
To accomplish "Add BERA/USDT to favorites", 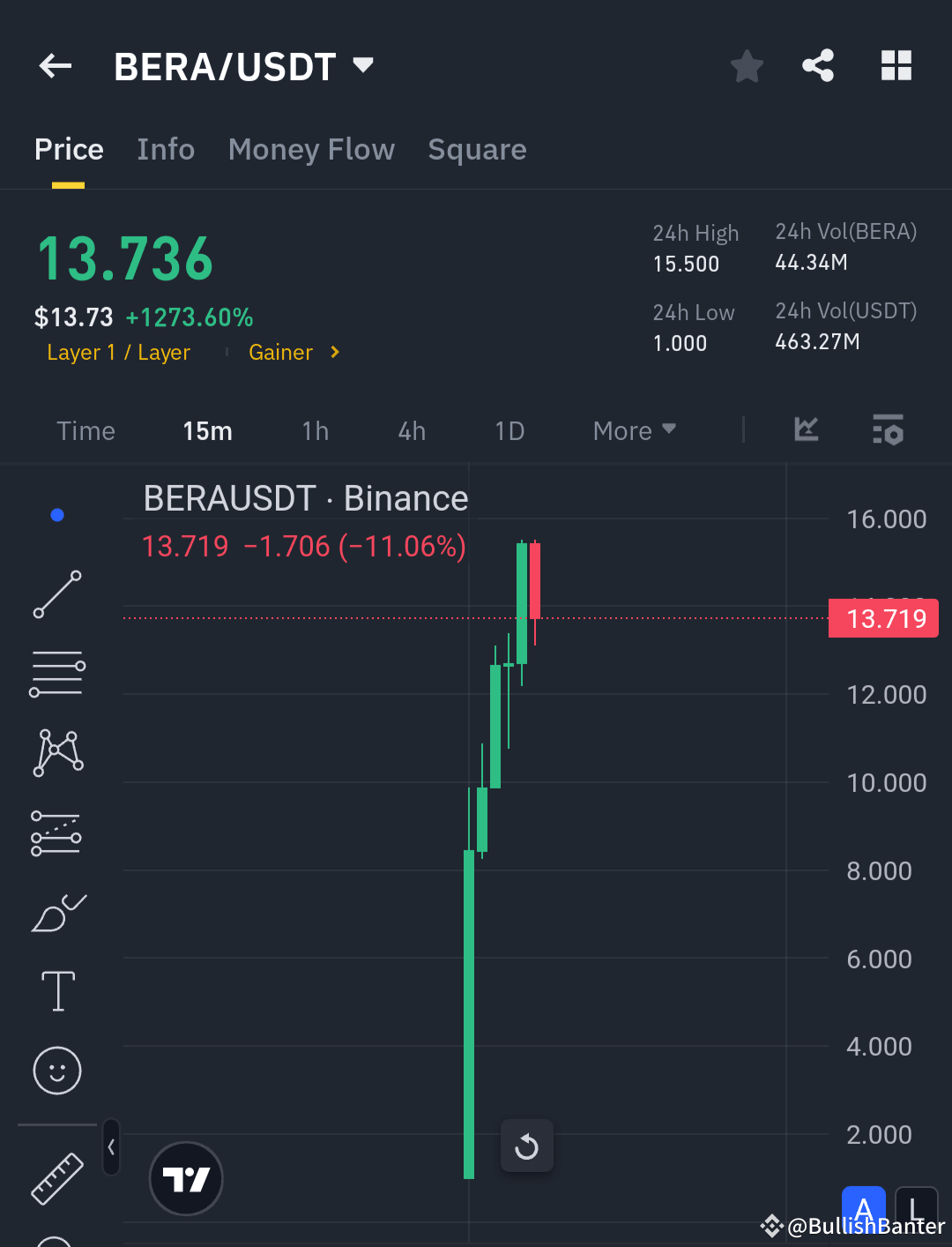I will click(x=747, y=65).
